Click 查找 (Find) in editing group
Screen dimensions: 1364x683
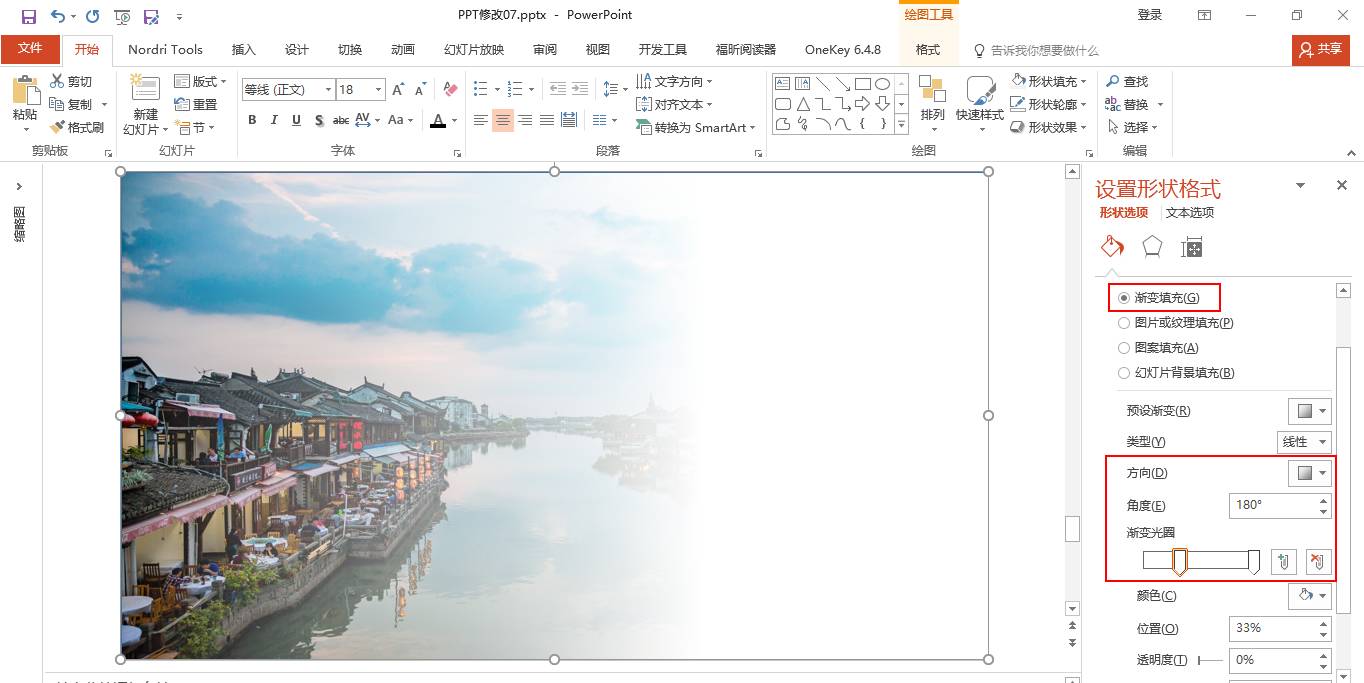coord(1127,81)
